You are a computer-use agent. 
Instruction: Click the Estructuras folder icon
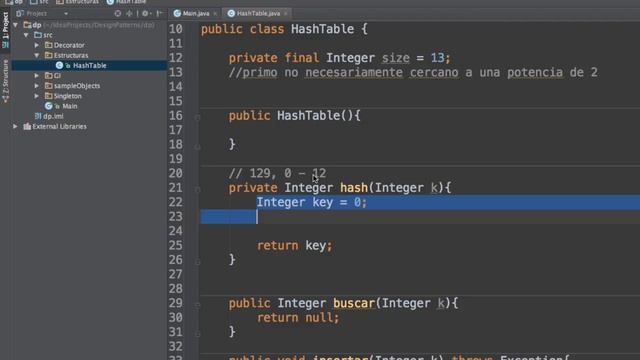pyautogui.click(x=49, y=55)
